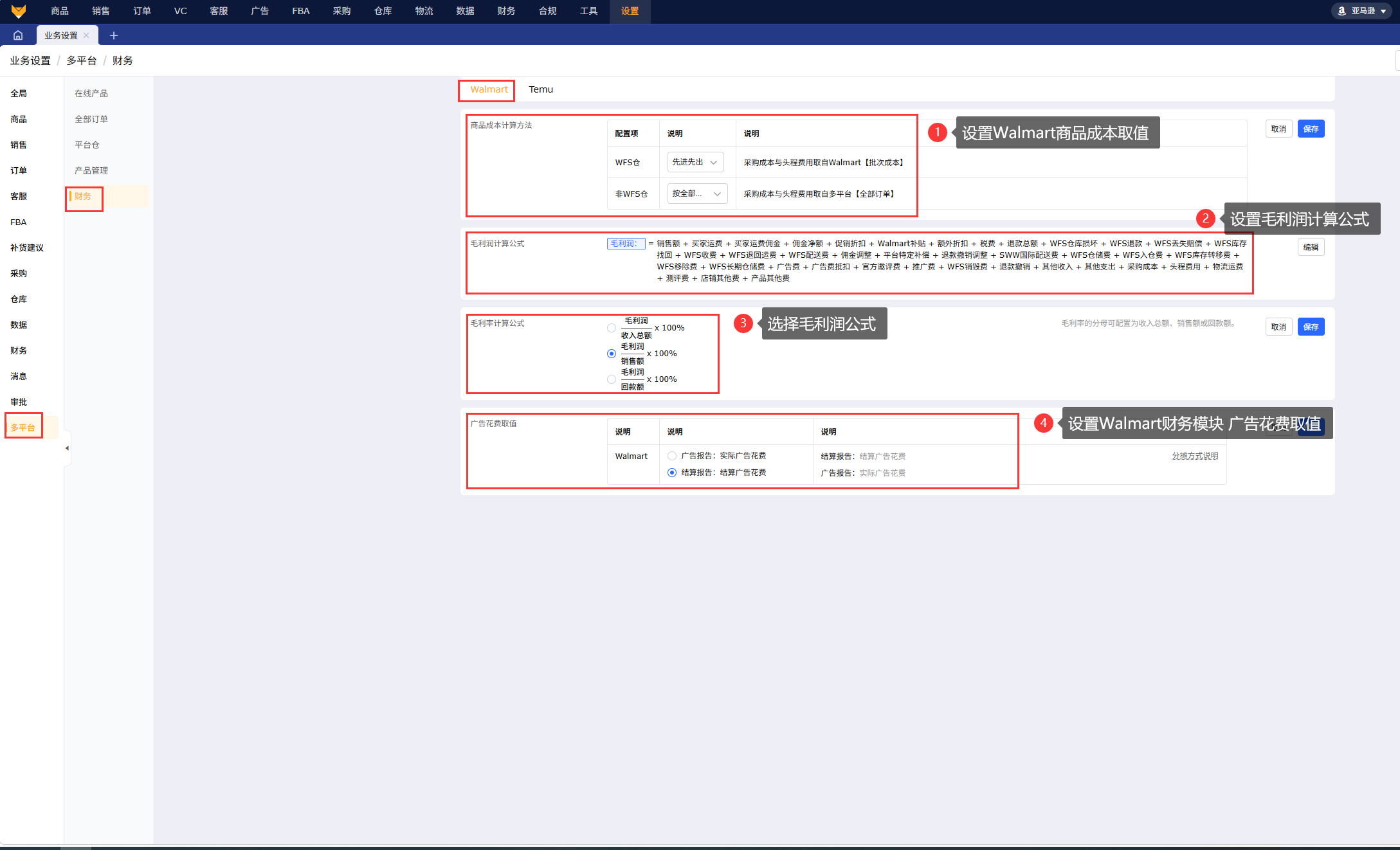This screenshot has height=850, width=1400.
Task: Open 订单 in the top menu bar
Action: coord(142,11)
